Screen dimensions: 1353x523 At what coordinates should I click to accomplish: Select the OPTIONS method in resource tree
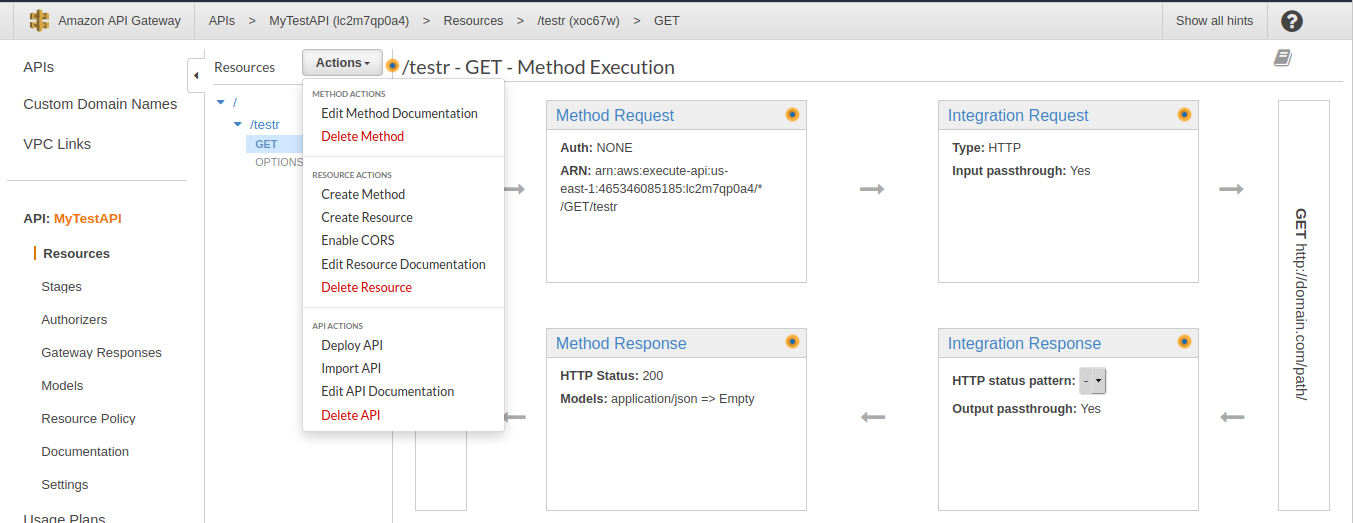pos(278,162)
